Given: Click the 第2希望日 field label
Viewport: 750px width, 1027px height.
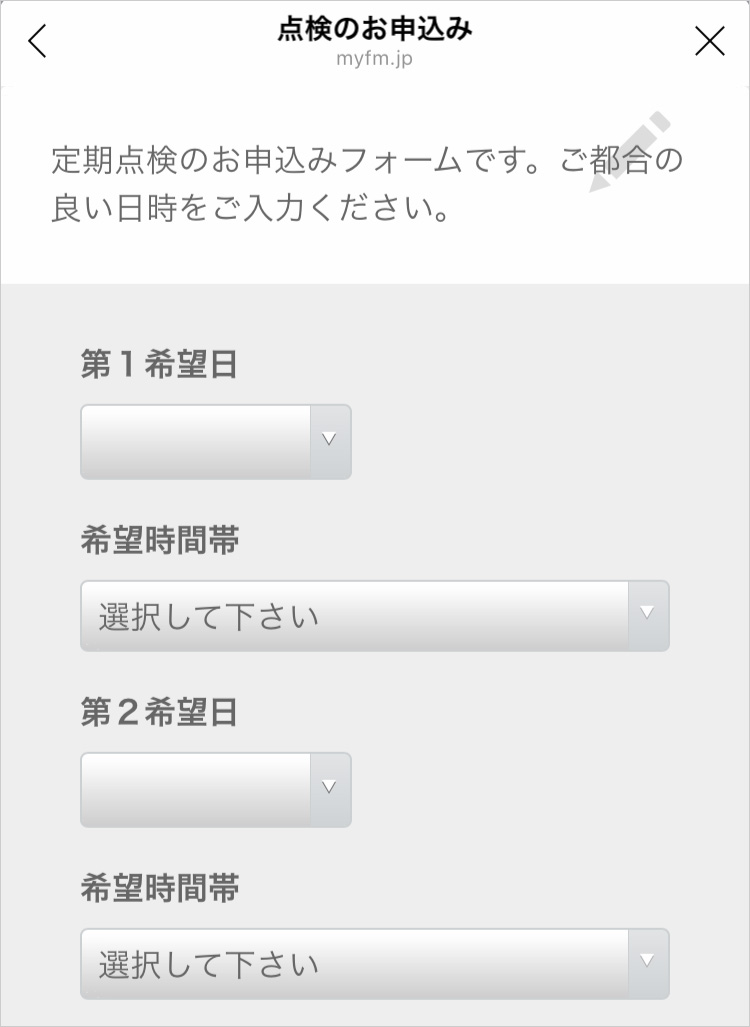Looking at the screenshot, I should pyautogui.click(x=159, y=712).
